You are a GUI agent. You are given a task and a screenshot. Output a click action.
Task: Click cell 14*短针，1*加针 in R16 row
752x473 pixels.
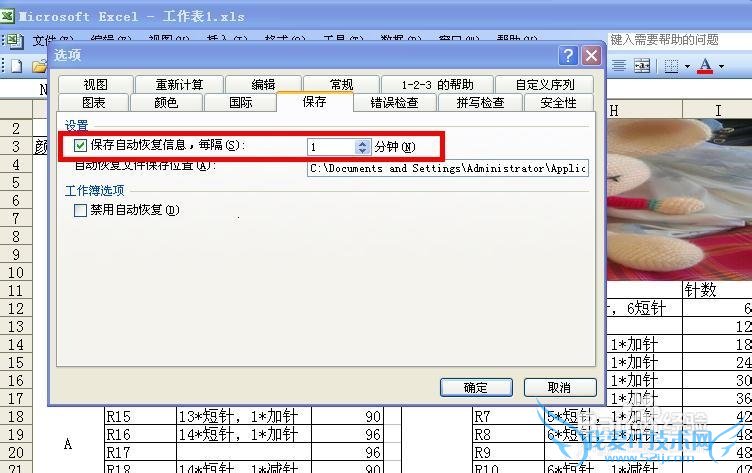pyautogui.click(x=244, y=434)
